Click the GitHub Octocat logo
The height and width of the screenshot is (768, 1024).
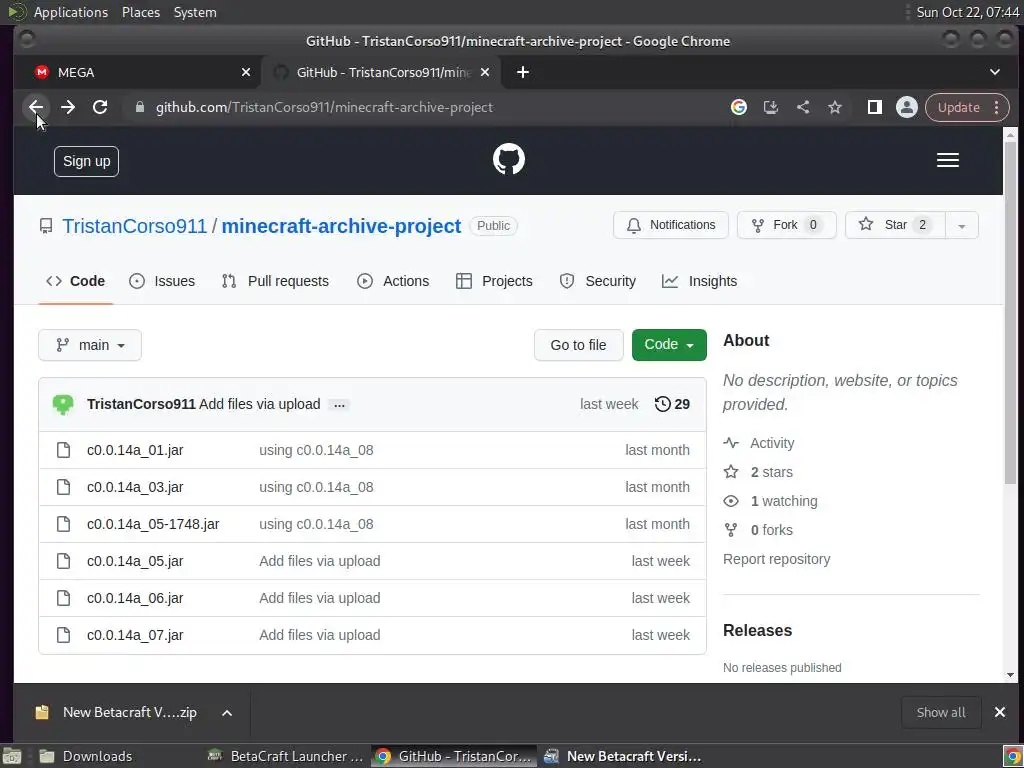[x=509, y=159]
